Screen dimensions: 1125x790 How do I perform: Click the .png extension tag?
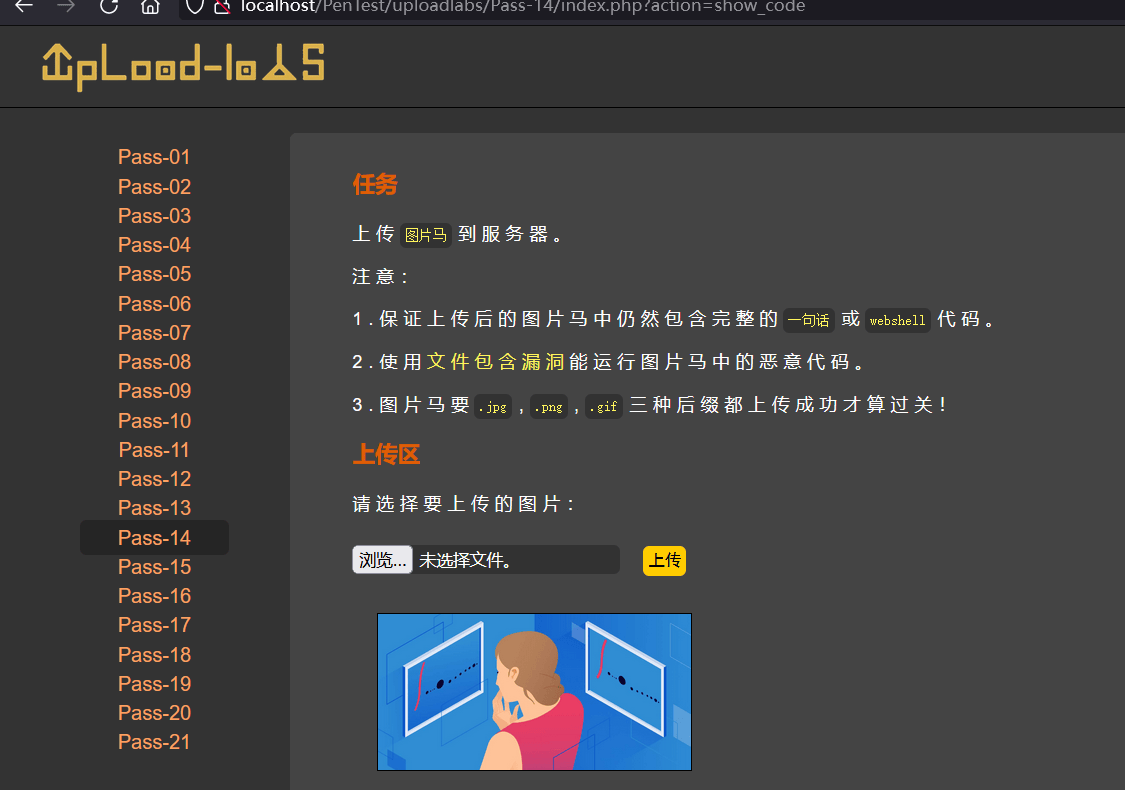549,407
